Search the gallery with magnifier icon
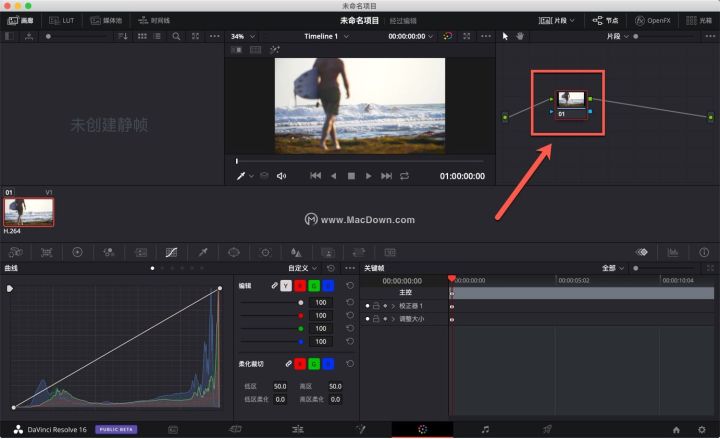The image size is (720, 439). click(x=176, y=36)
